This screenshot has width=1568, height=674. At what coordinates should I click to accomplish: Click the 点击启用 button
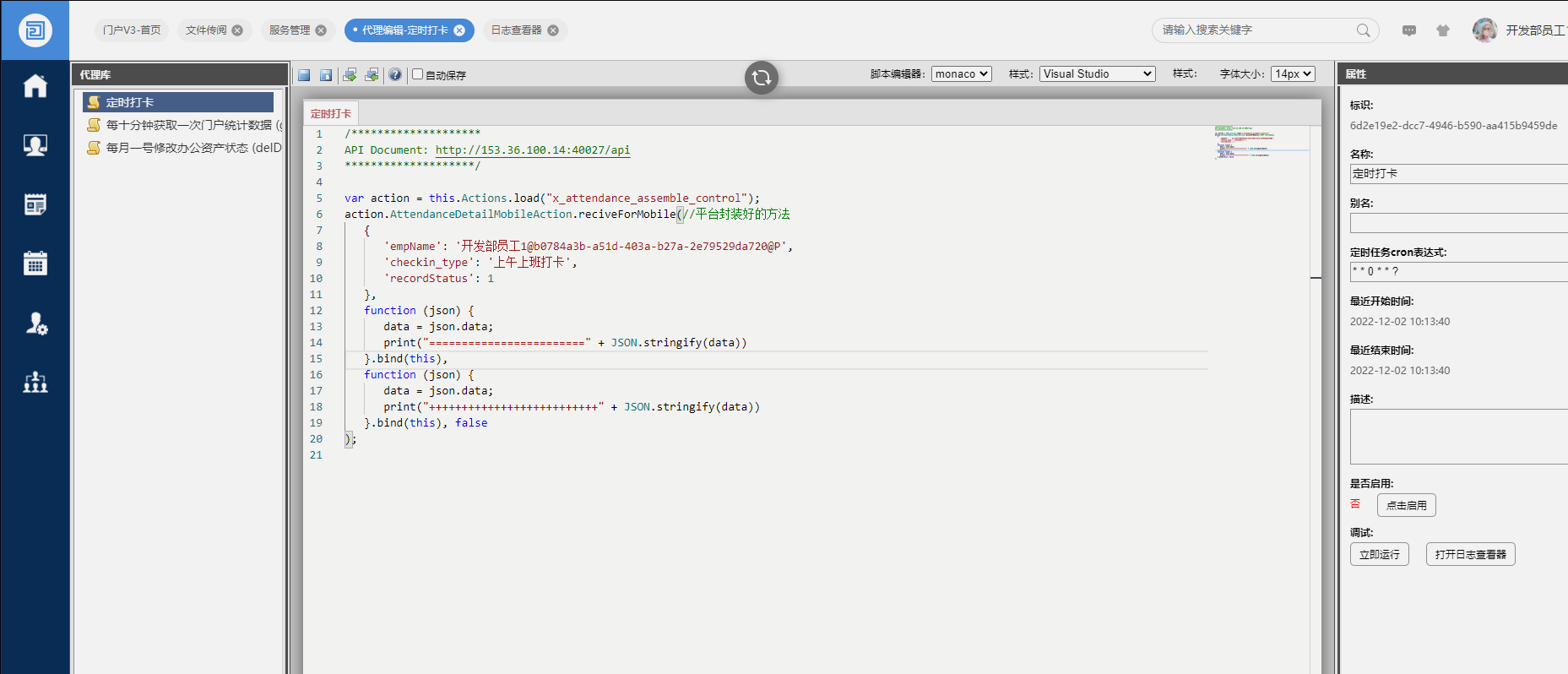[x=1406, y=505]
